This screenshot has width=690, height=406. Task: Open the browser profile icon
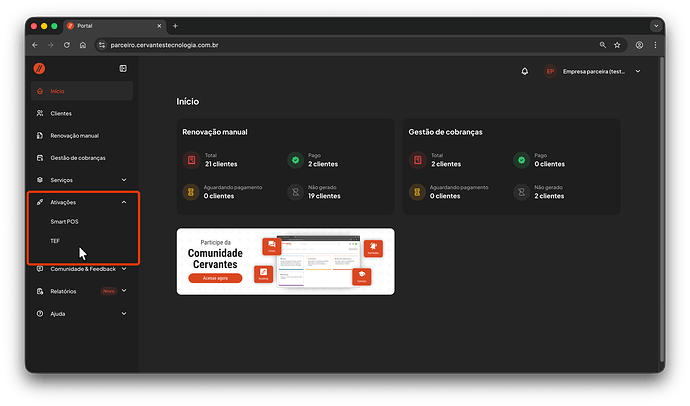pos(638,45)
